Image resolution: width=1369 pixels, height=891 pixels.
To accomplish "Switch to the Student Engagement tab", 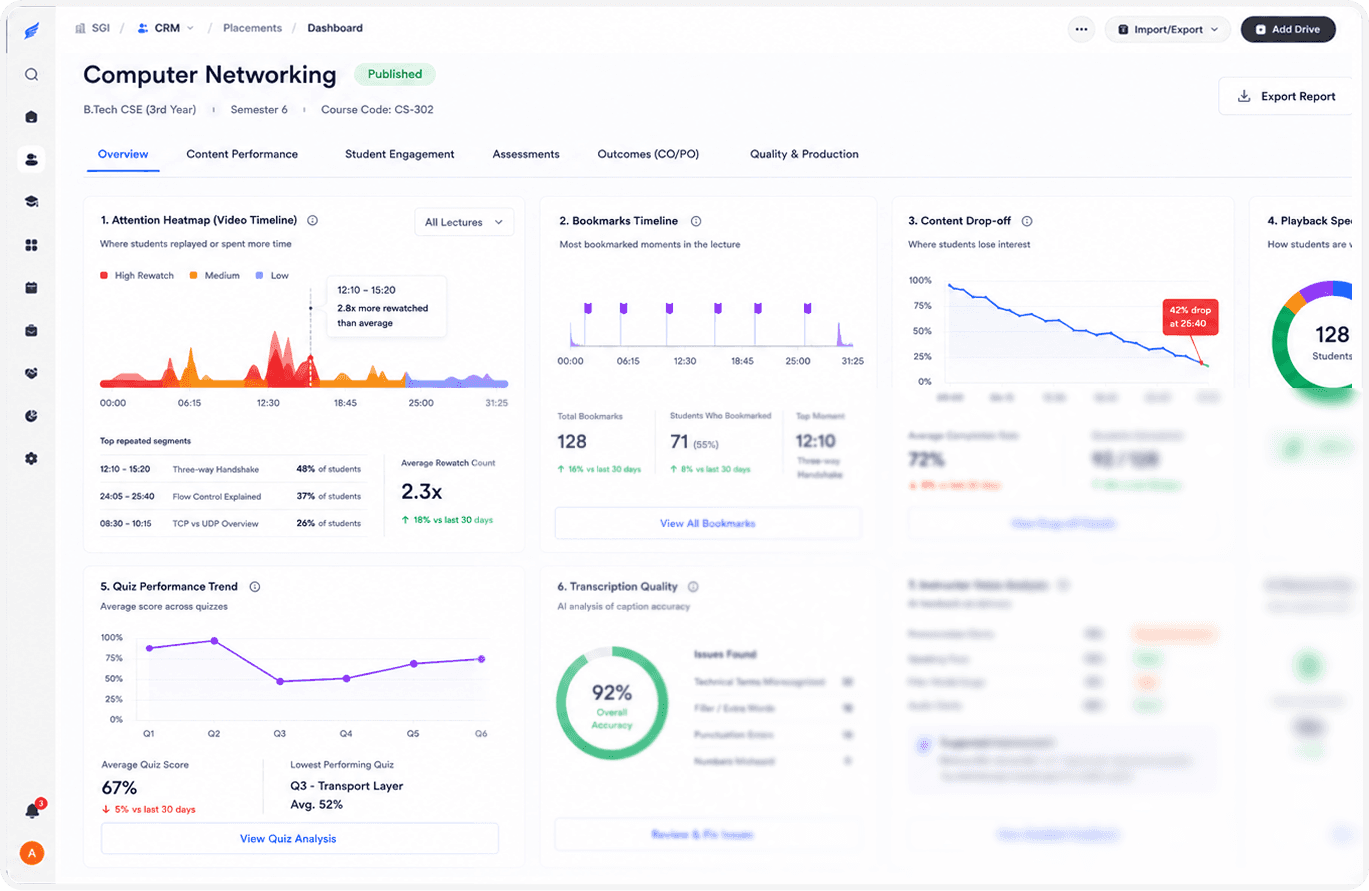I will [x=400, y=154].
